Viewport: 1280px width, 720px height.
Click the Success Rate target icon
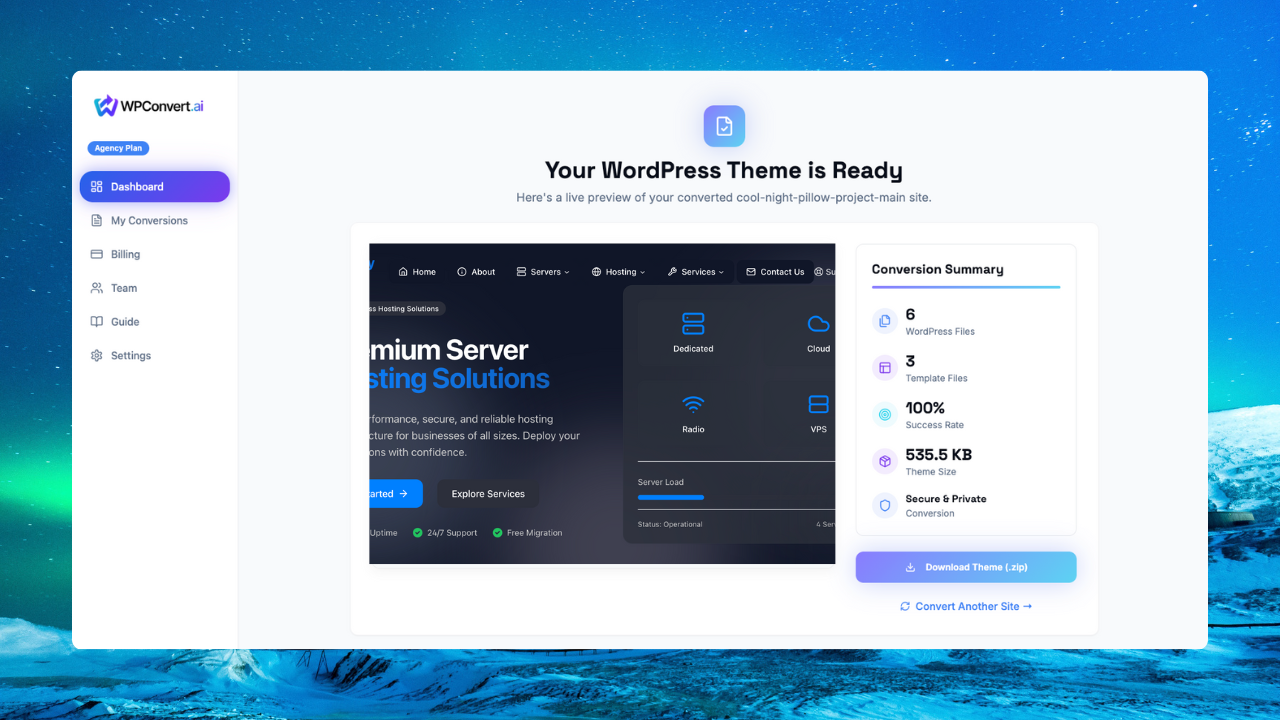coord(885,415)
